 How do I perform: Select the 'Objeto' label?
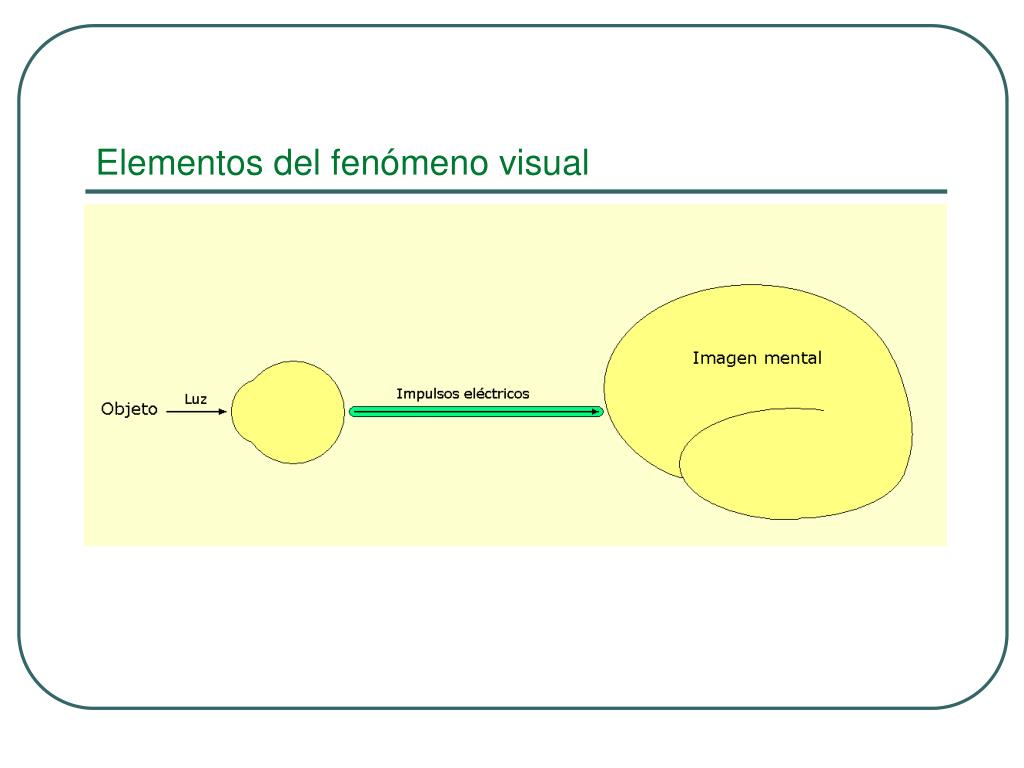click(x=129, y=409)
